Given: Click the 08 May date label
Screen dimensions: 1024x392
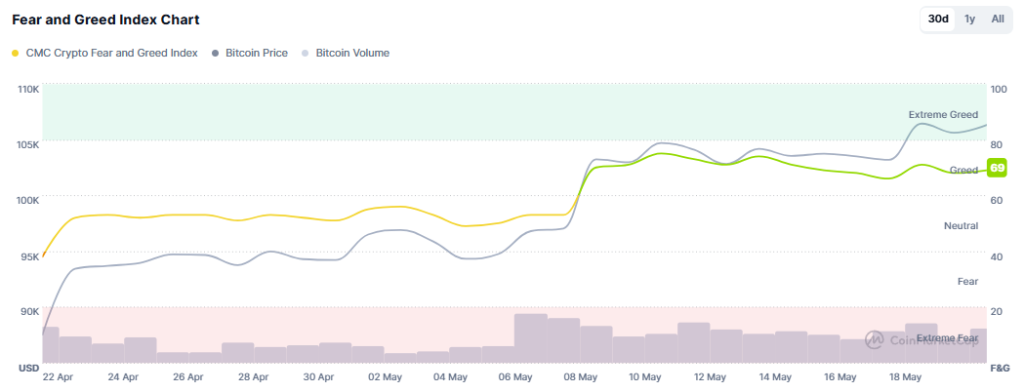Looking at the screenshot, I should tap(580, 378).
